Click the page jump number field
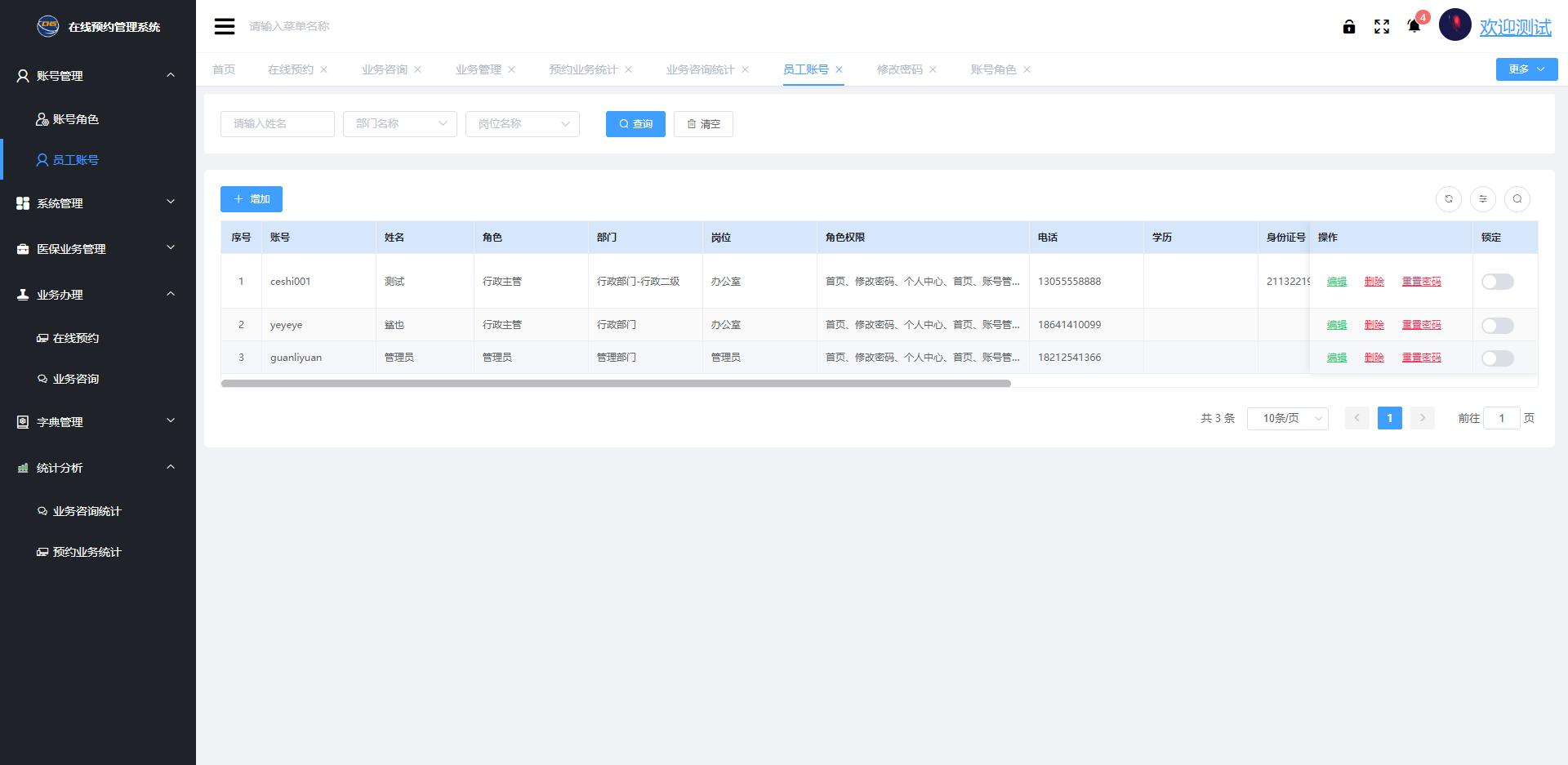Image resolution: width=1568 pixels, height=765 pixels. tap(1501, 418)
